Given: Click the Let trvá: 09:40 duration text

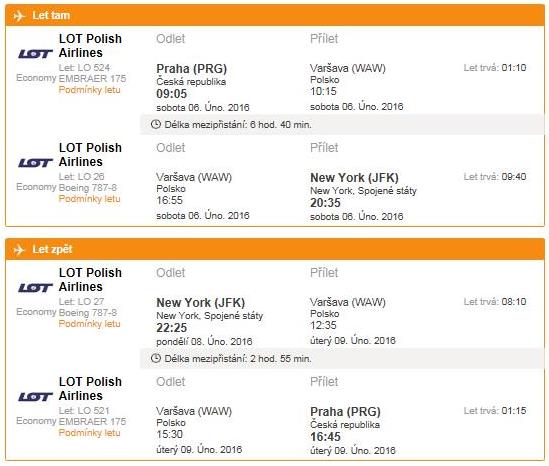Looking at the screenshot, I should pos(495,177).
